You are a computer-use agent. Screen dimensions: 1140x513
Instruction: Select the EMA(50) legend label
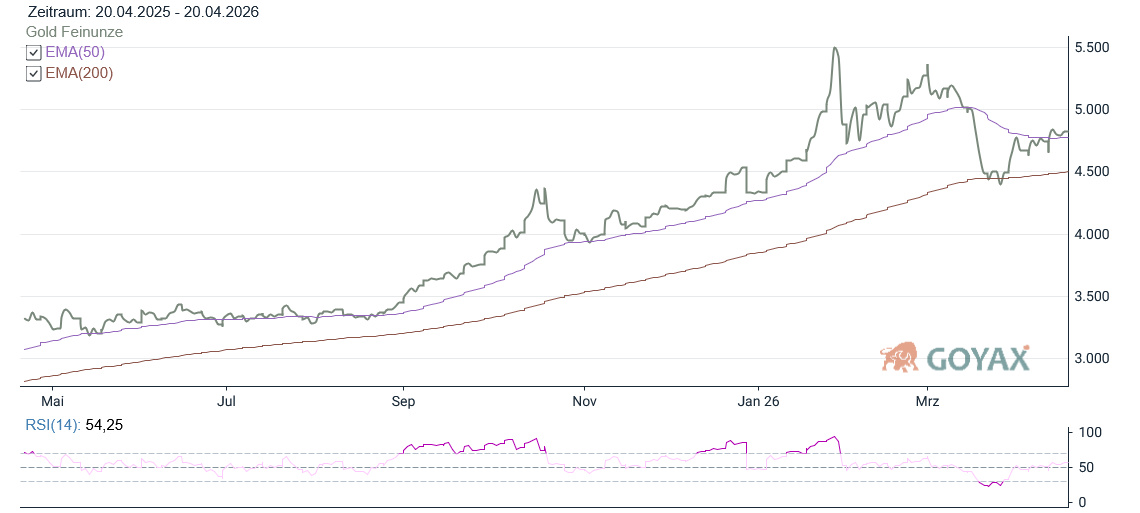[x=75, y=52]
